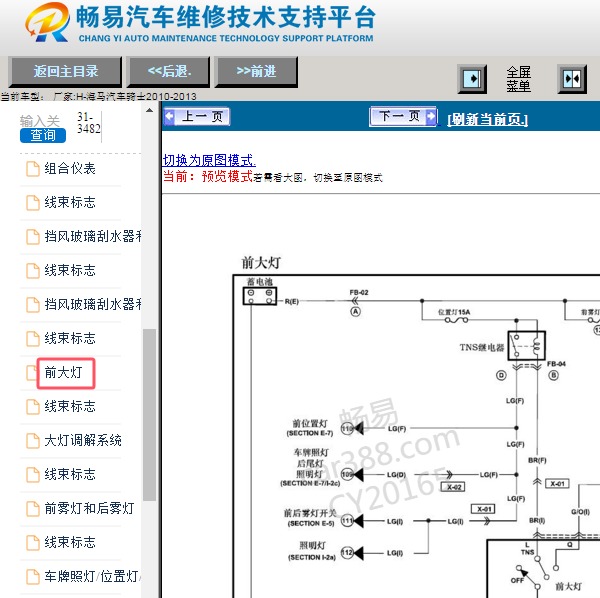Click the single-arrow panel toggle icon
This screenshot has height=598, width=600.
(472, 79)
